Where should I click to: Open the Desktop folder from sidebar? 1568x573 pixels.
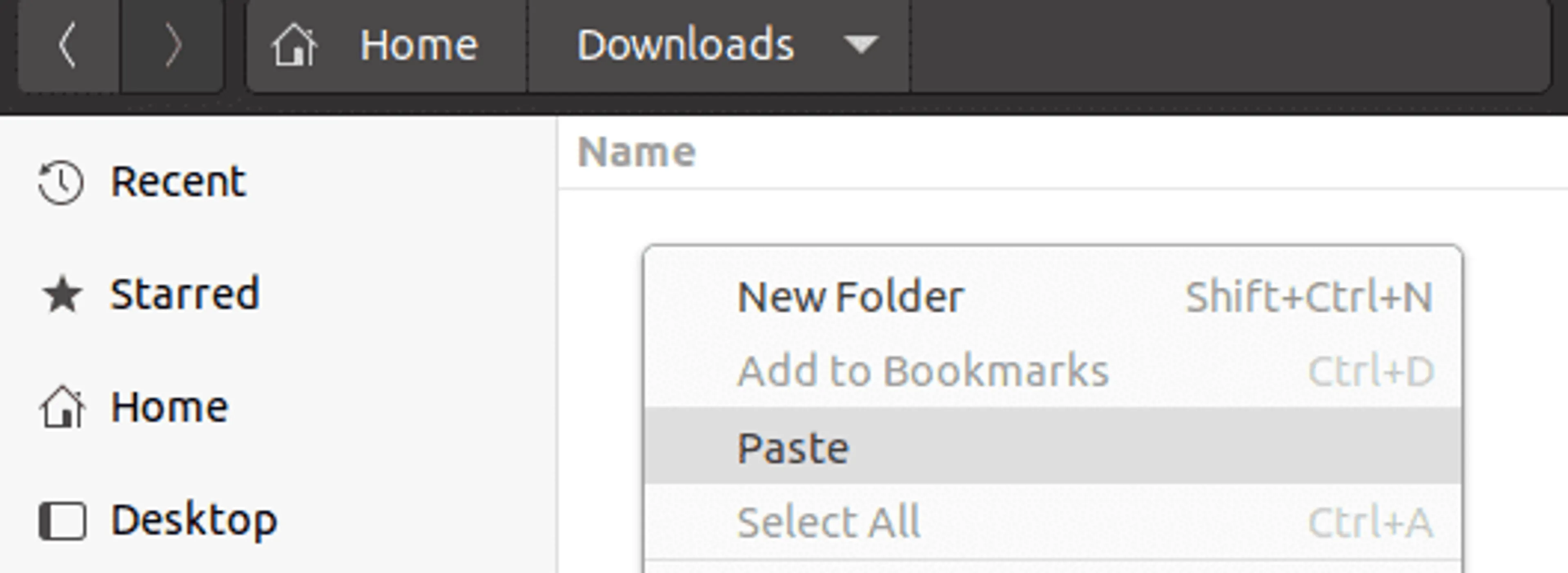coord(194,520)
